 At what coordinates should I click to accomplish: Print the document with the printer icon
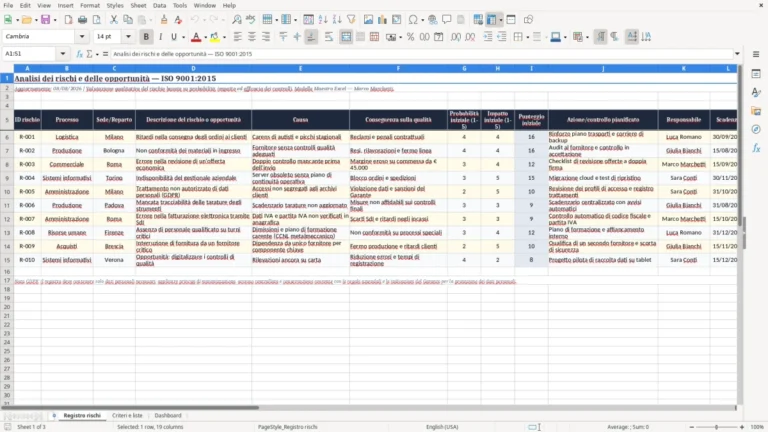(x=82, y=20)
